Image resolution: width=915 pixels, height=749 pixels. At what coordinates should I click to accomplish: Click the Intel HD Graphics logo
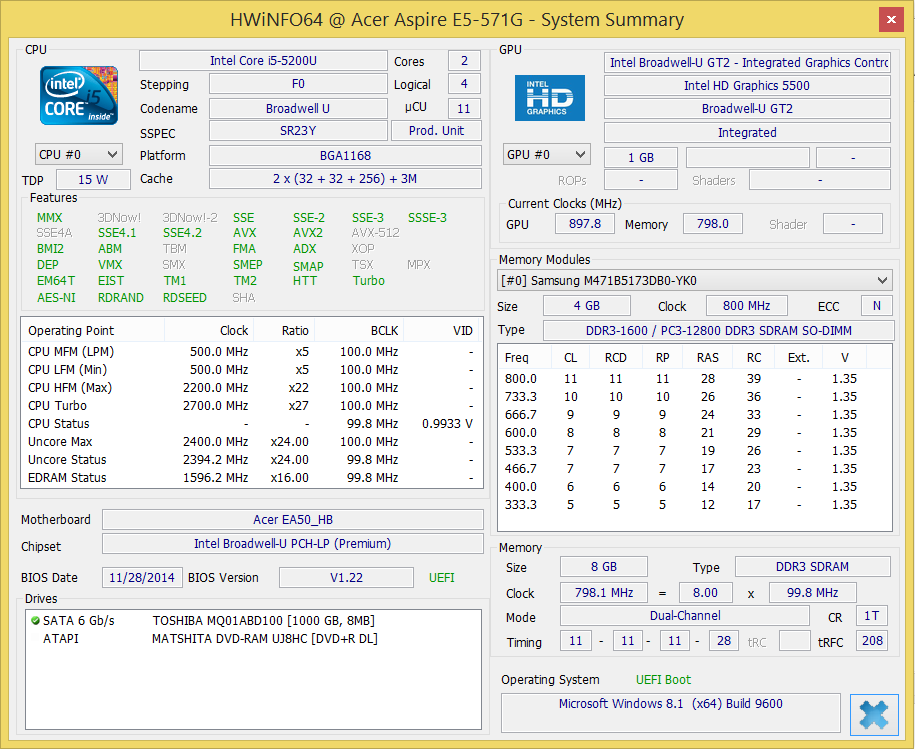(549, 98)
